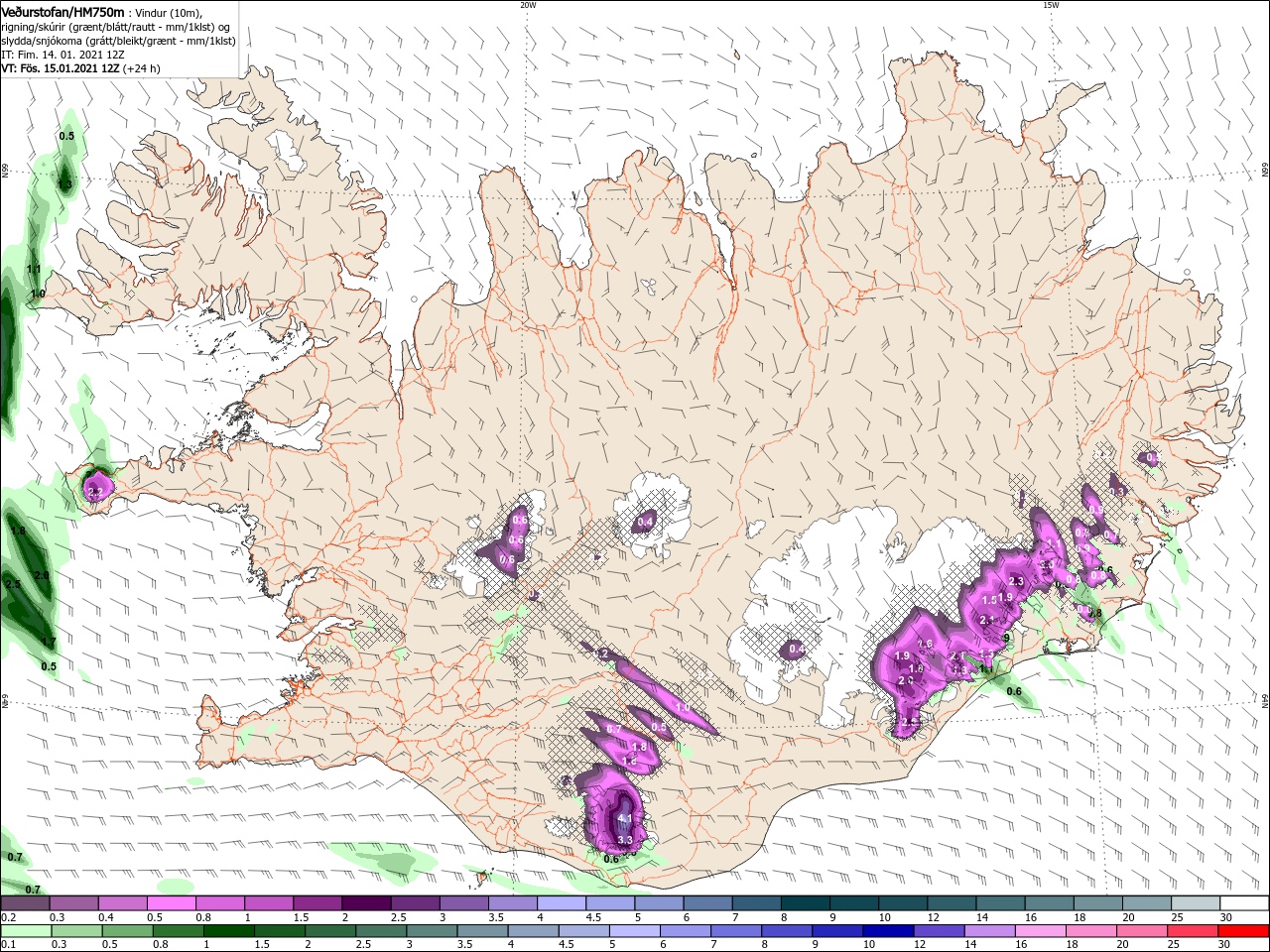Screen dimensions: 1270x952
Task: Pick the lower-scale green swatch between 0.5 and 0.8
Action: pyautogui.click(x=126, y=931)
